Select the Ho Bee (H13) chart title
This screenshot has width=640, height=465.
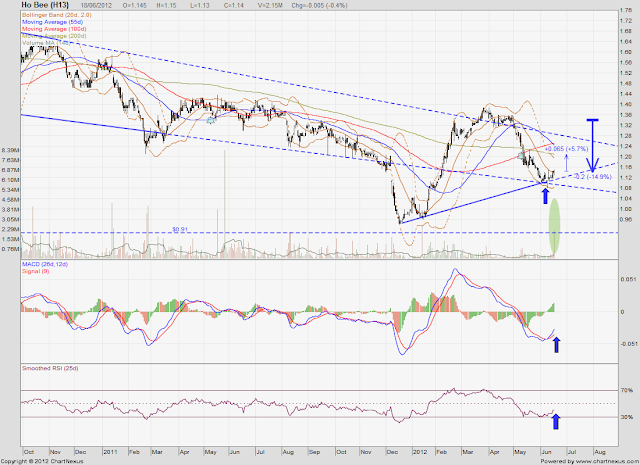coord(45,5)
